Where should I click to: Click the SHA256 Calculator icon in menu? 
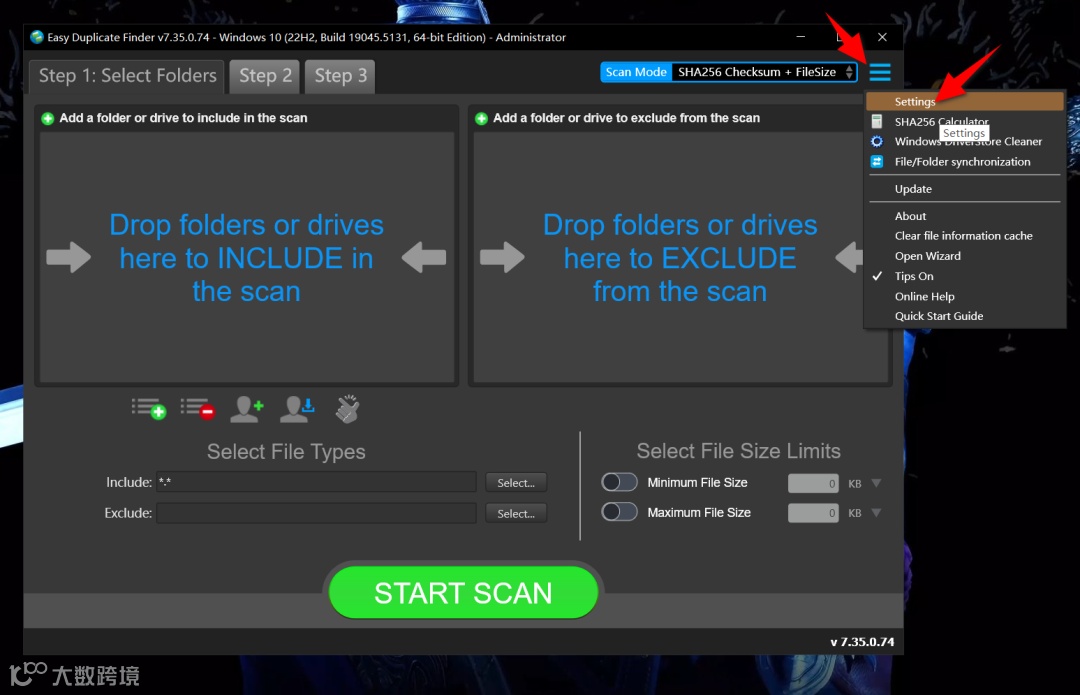(877, 121)
